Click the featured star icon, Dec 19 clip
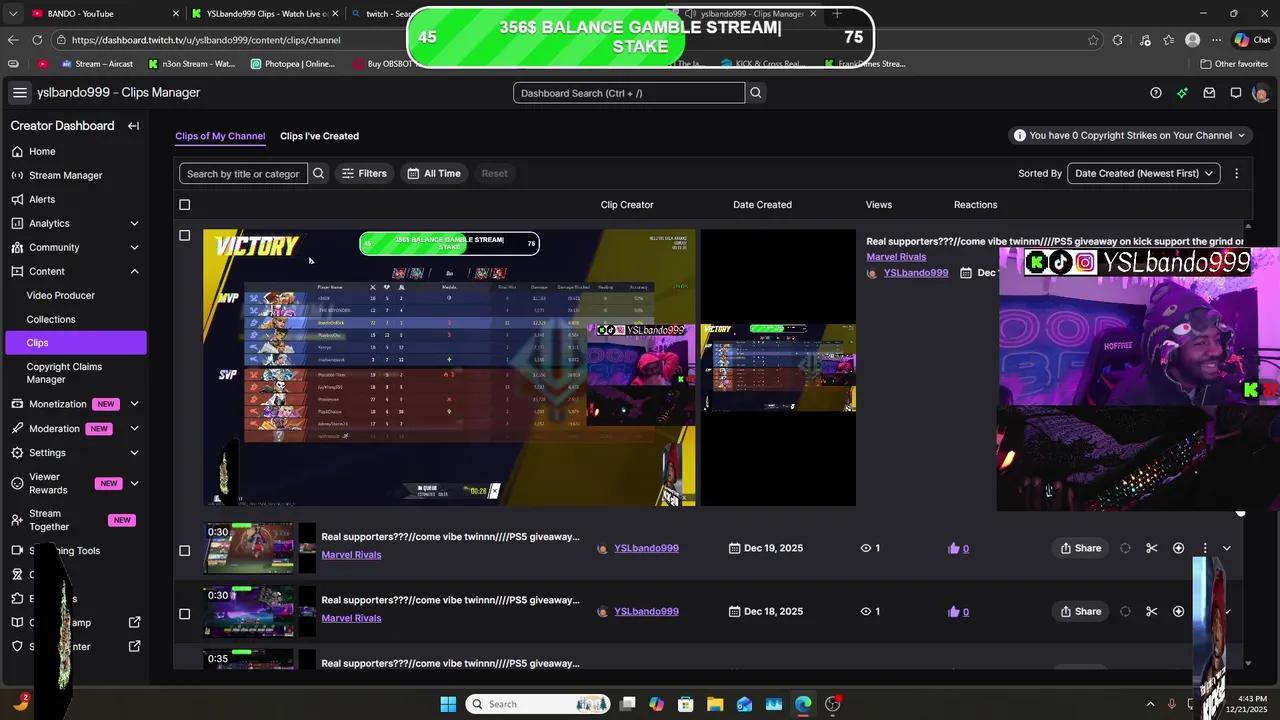This screenshot has height=720, width=1280. click(x=1179, y=548)
